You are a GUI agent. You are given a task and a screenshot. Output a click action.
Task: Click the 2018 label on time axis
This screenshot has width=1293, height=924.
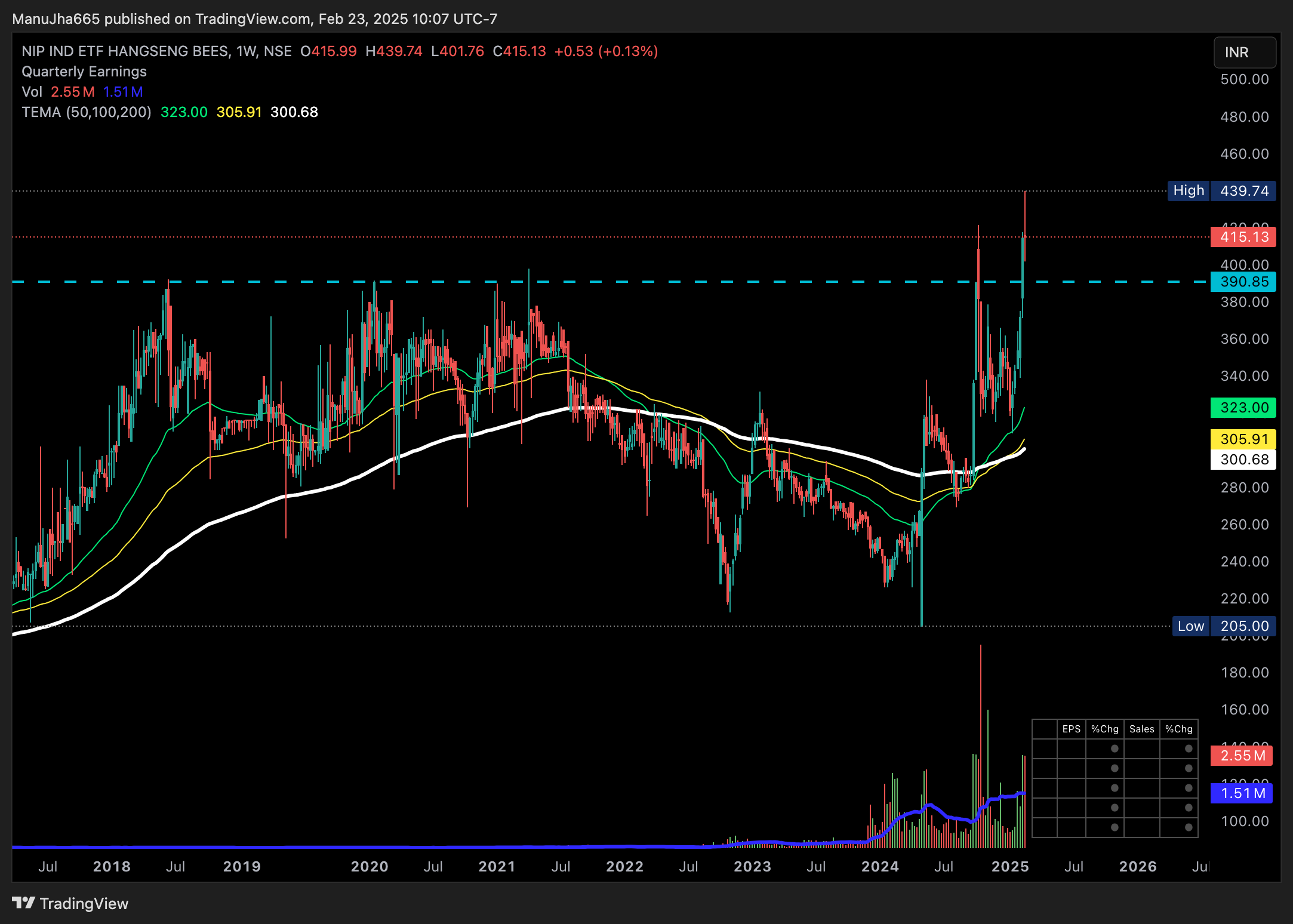[x=112, y=867]
